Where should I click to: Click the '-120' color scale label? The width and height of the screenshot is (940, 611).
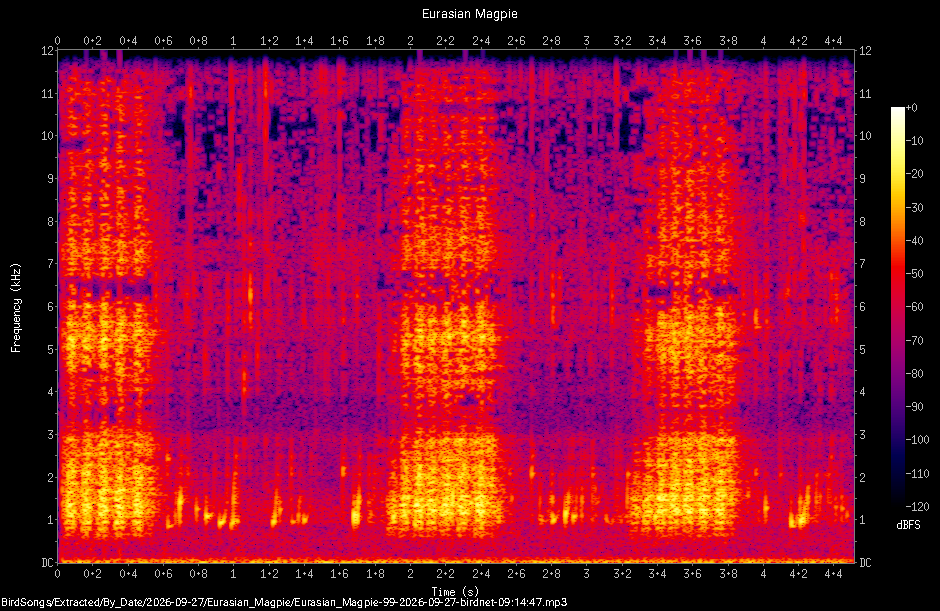pyautogui.click(x=917, y=507)
